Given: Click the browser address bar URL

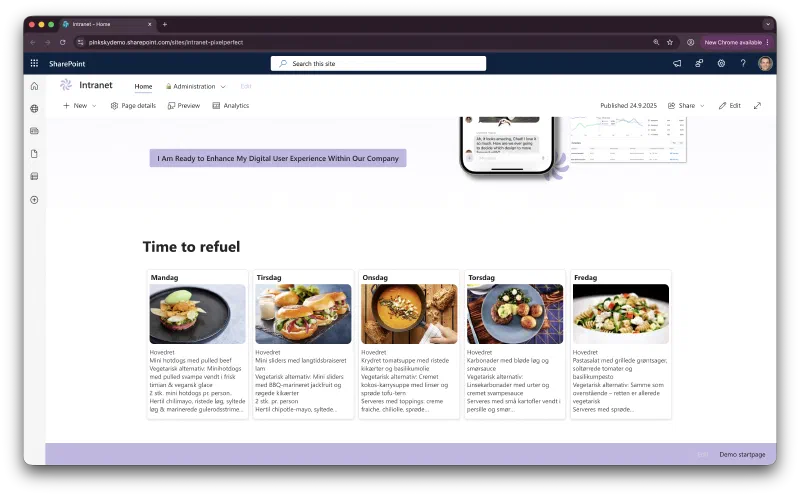Looking at the screenshot, I should point(166,42).
